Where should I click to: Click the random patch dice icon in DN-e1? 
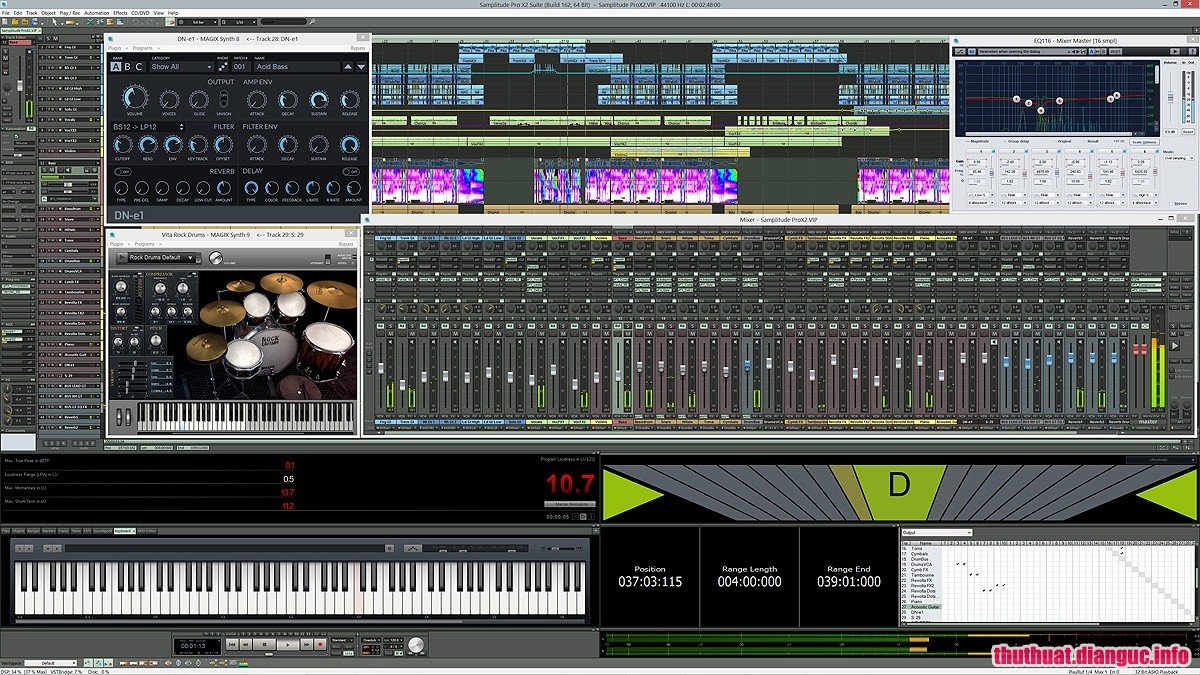(223, 67)
